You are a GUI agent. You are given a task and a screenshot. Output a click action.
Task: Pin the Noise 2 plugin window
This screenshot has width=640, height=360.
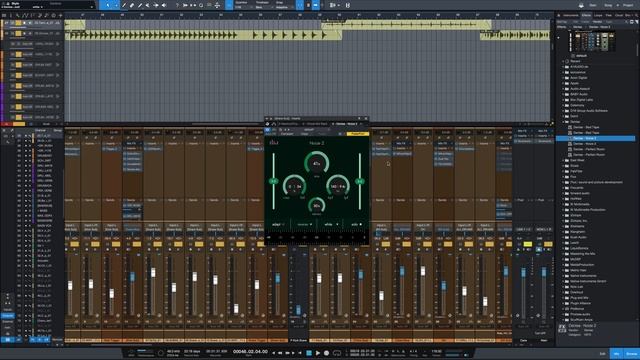click(360, 118)
